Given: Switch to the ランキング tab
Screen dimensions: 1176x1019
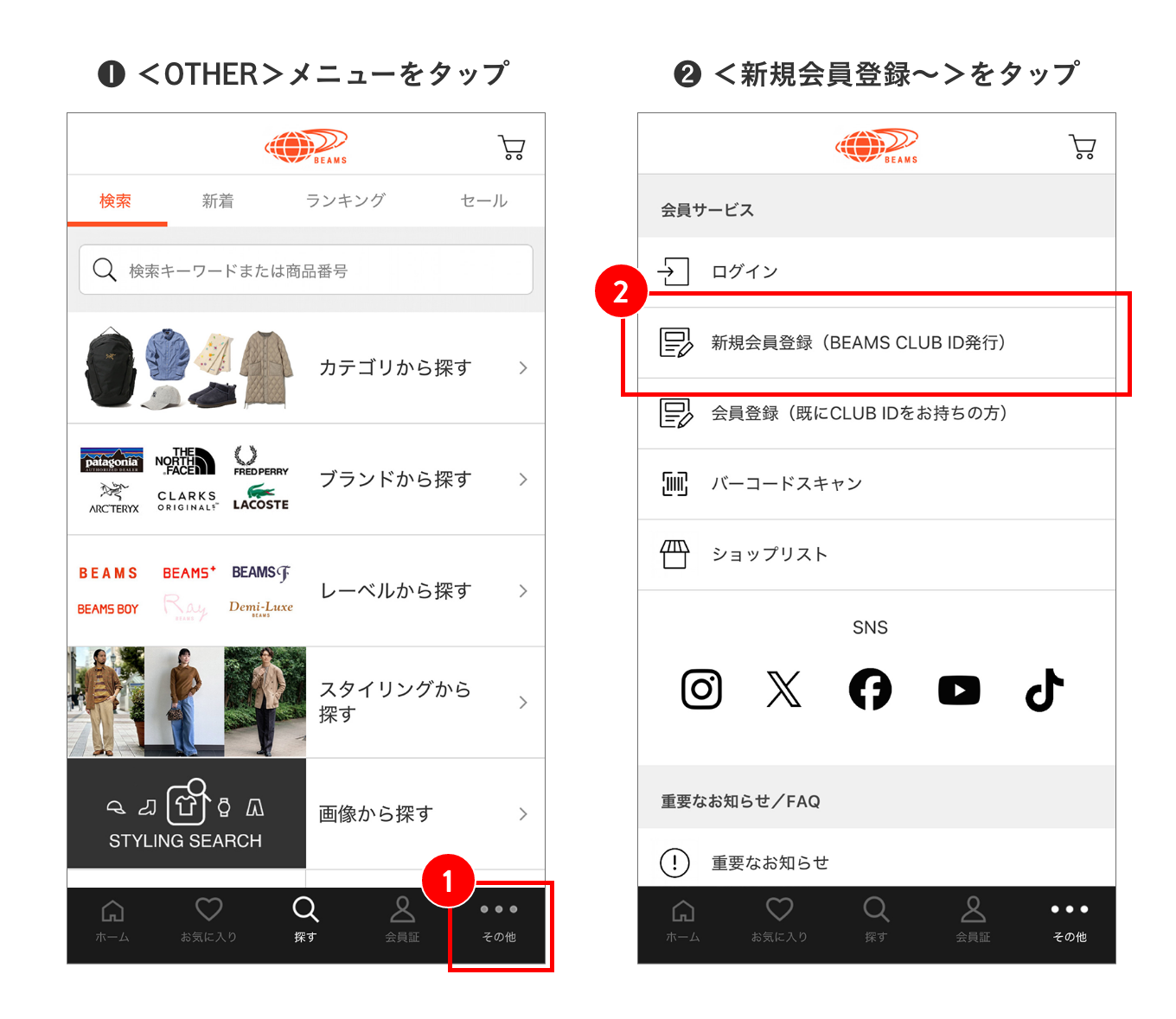Looking at the screenshot, I should [x=346, y=201].
